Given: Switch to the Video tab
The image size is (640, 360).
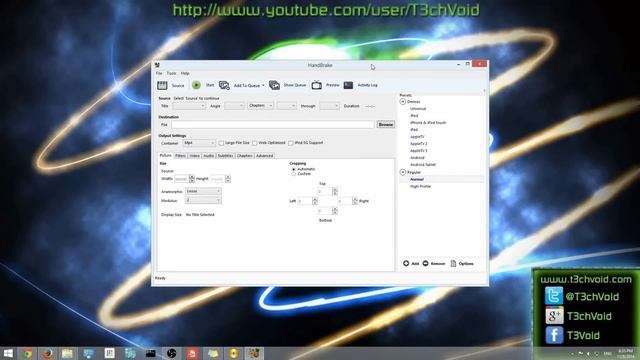Looking at the screenshot, I should (195, 156).
